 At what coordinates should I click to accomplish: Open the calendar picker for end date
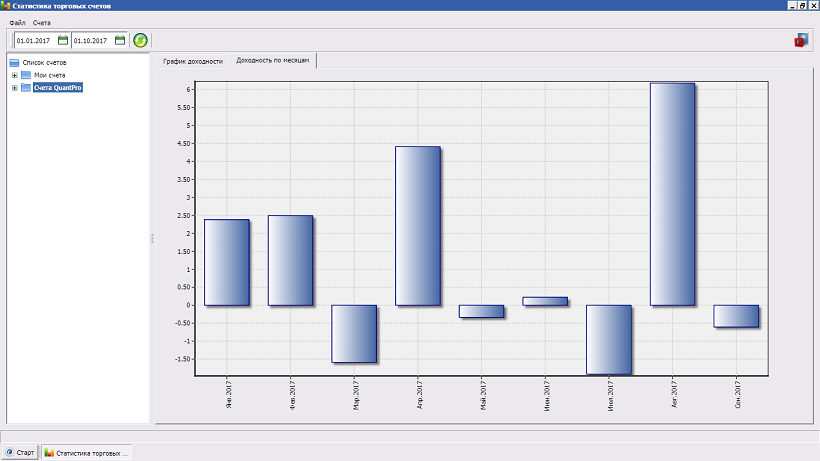120,40
